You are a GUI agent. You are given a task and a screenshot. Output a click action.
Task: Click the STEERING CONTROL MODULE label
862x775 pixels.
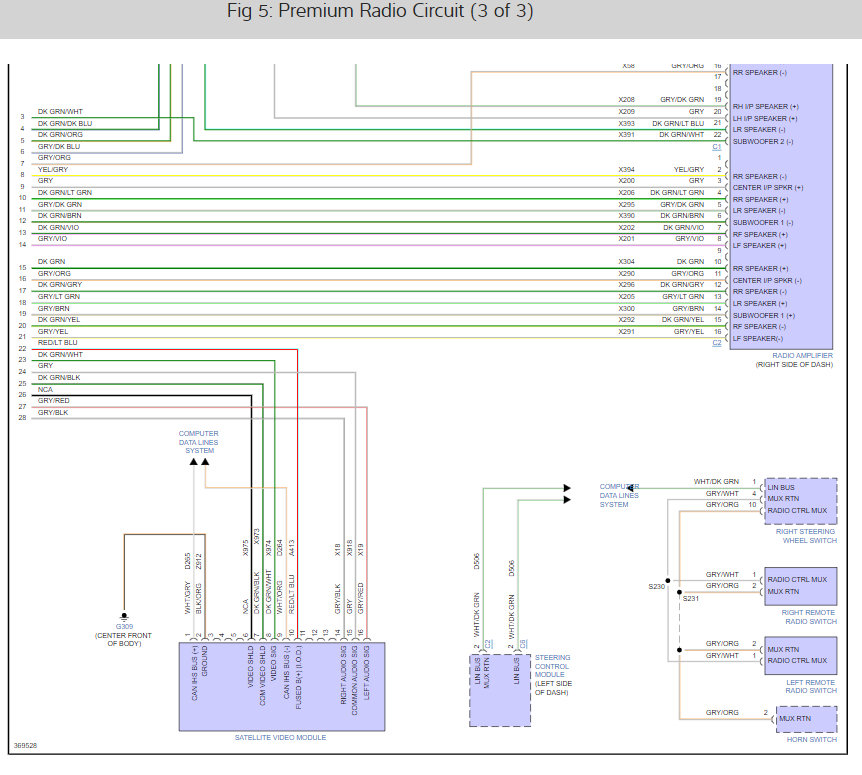pyautogui.click(x=552, y=666)
